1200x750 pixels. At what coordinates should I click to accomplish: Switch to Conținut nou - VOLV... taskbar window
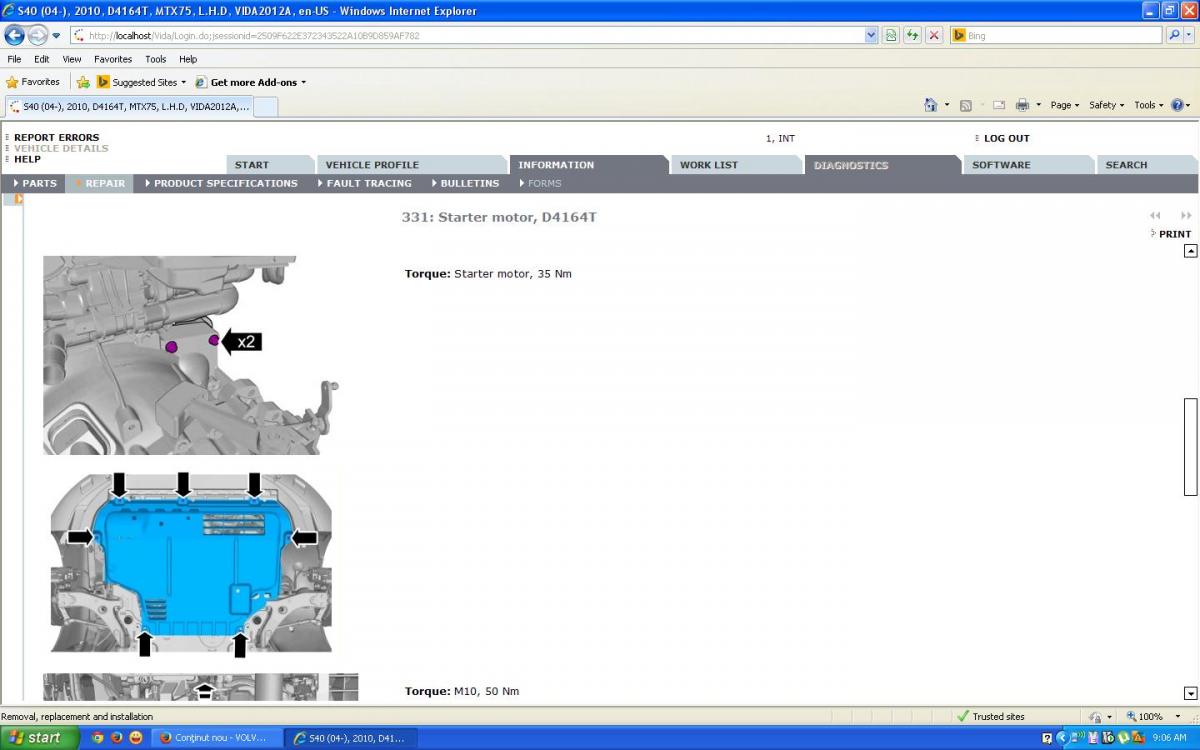[x=219, y=738]
